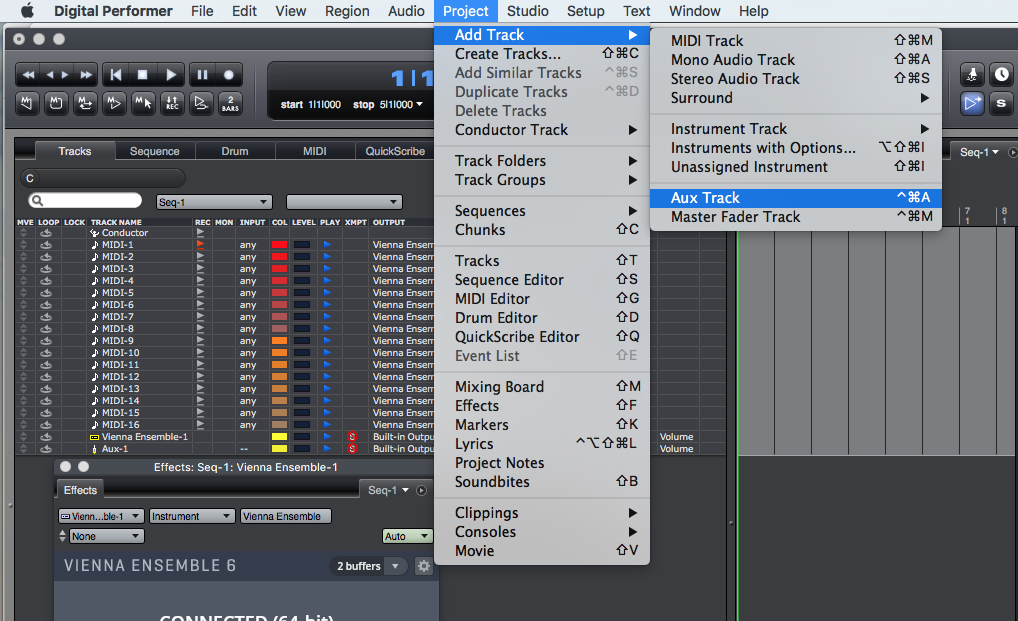Toggle the 2 Bars countoff button

click(230, 103)
